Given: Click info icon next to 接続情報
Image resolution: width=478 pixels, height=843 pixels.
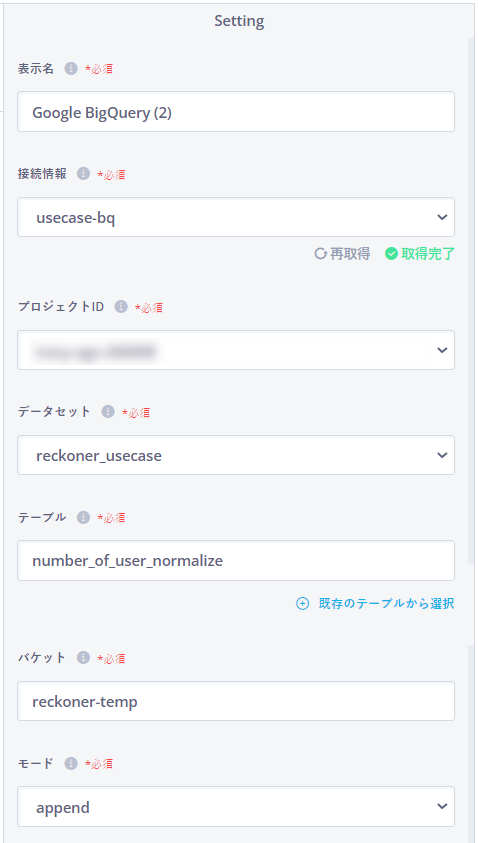Looking at the screenshot, I should [x=83, y=174].
